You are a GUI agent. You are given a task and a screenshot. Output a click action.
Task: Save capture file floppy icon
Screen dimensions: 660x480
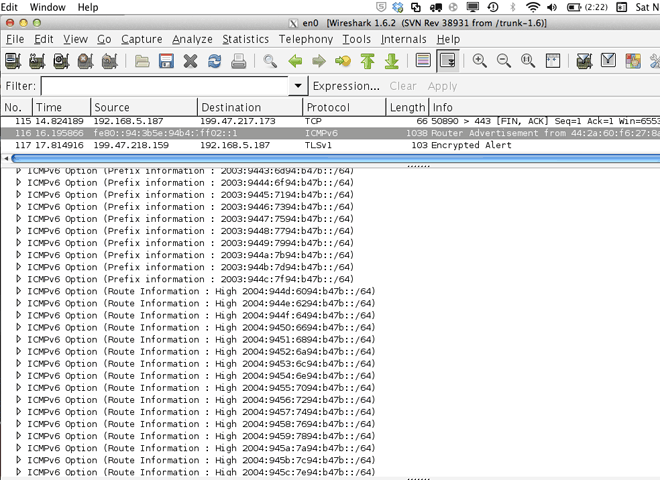pyautogui.click(x=166, y=61)
